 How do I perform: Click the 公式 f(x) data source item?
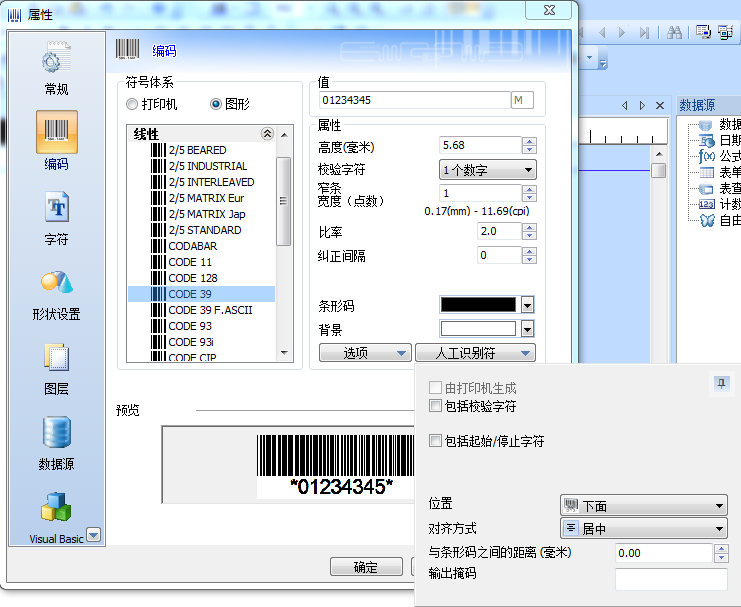tap(719, 156)
